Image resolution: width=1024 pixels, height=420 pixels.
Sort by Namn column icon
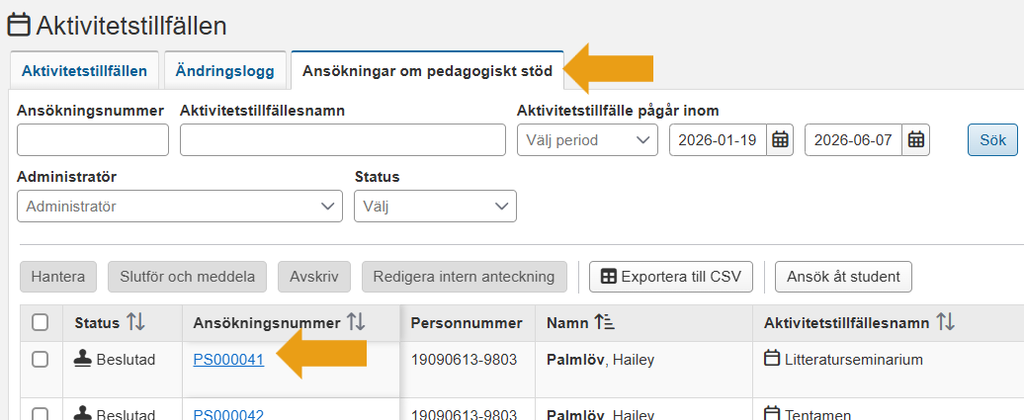tap(605, 322)
